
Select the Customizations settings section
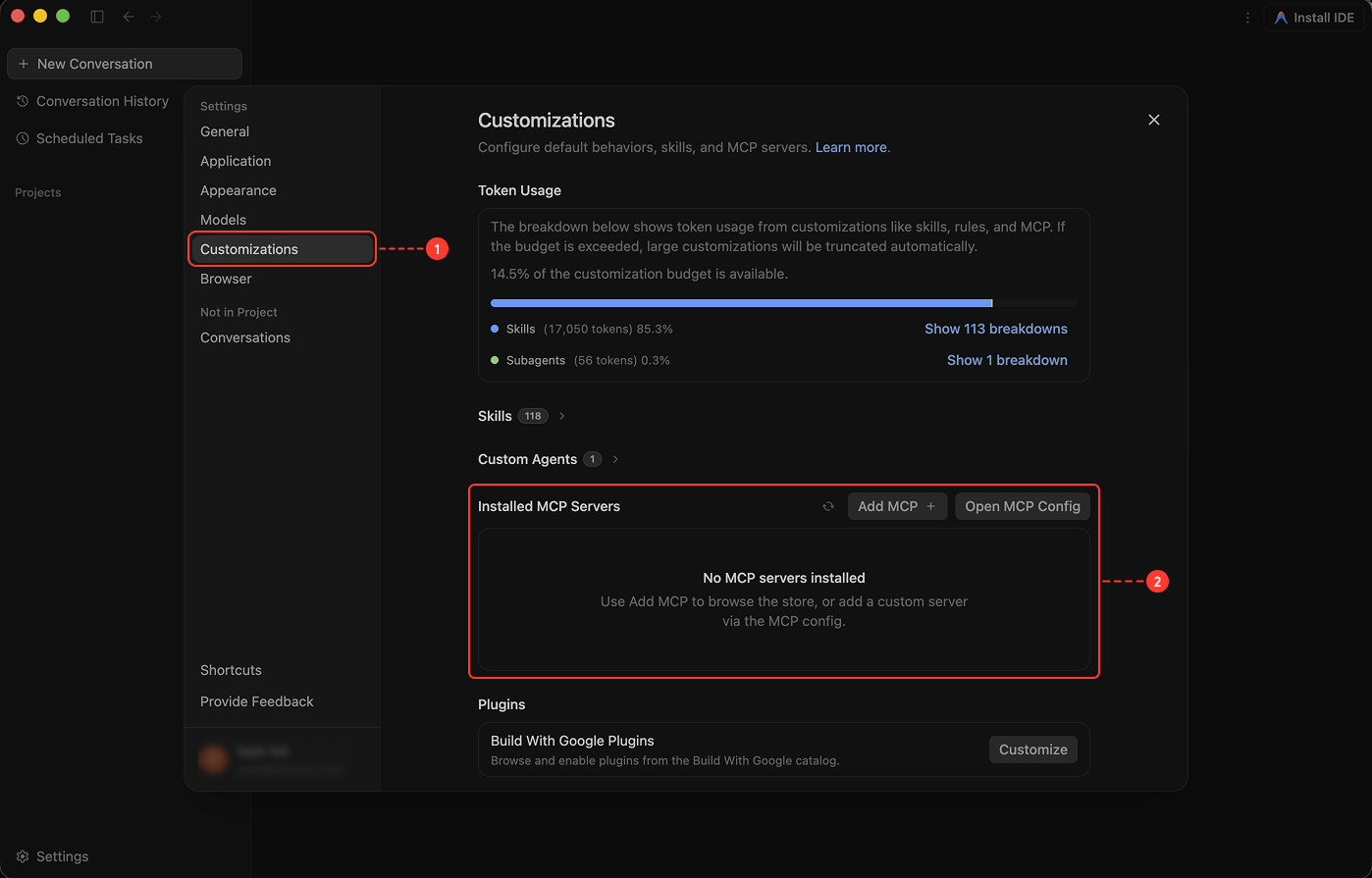click(x=283, y=249)
